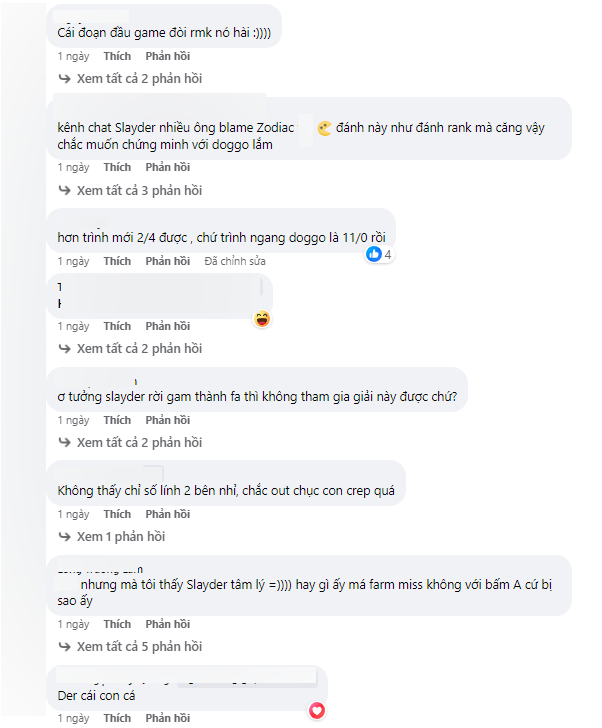
Task: Open the "Đã chỉnh sửa" edit history link
Action: (x=235, y=261)
